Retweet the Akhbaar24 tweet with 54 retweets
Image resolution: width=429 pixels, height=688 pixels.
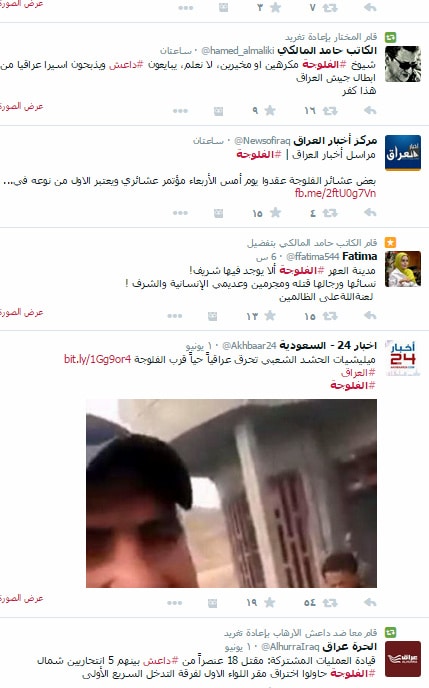[330, 602]
